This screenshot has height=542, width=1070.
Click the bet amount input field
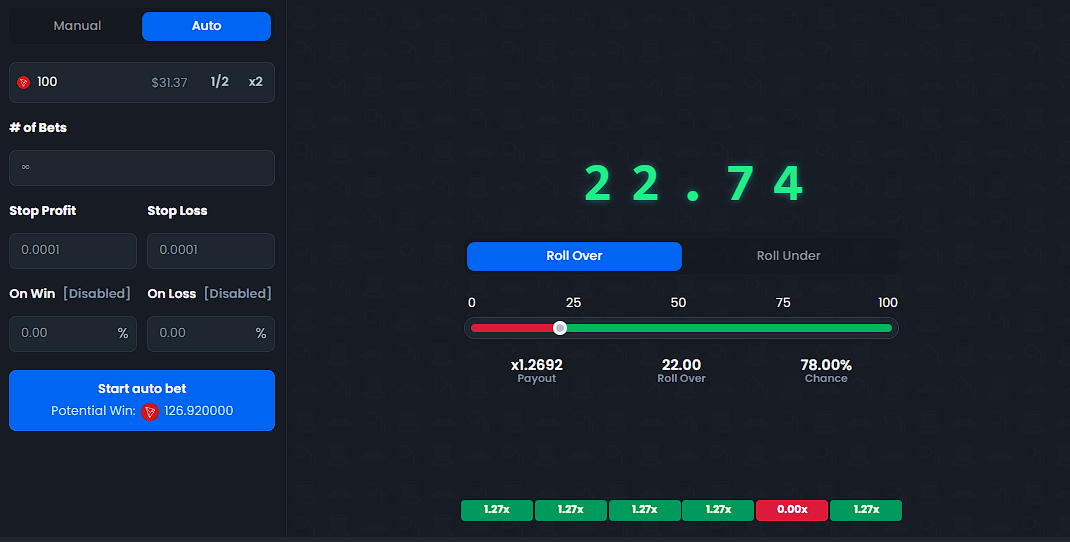click(90, 82)
